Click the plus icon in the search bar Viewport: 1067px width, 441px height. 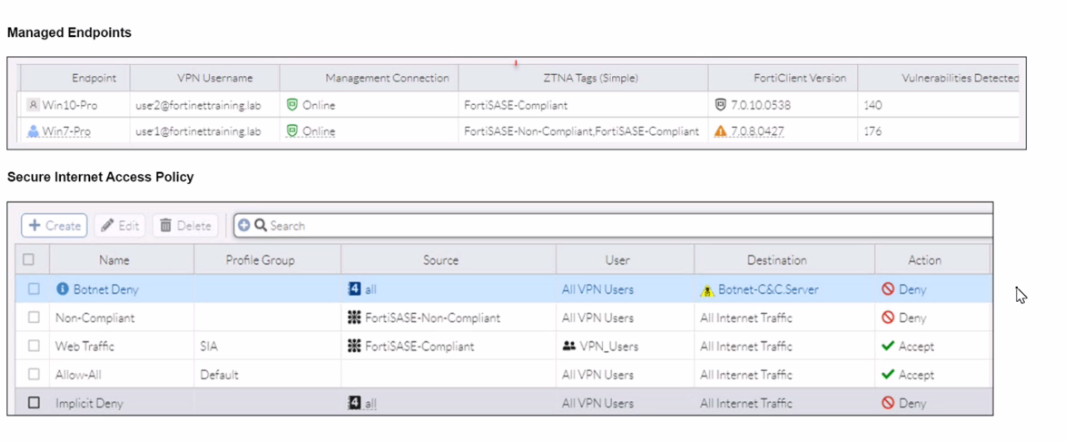coord(243,226)
